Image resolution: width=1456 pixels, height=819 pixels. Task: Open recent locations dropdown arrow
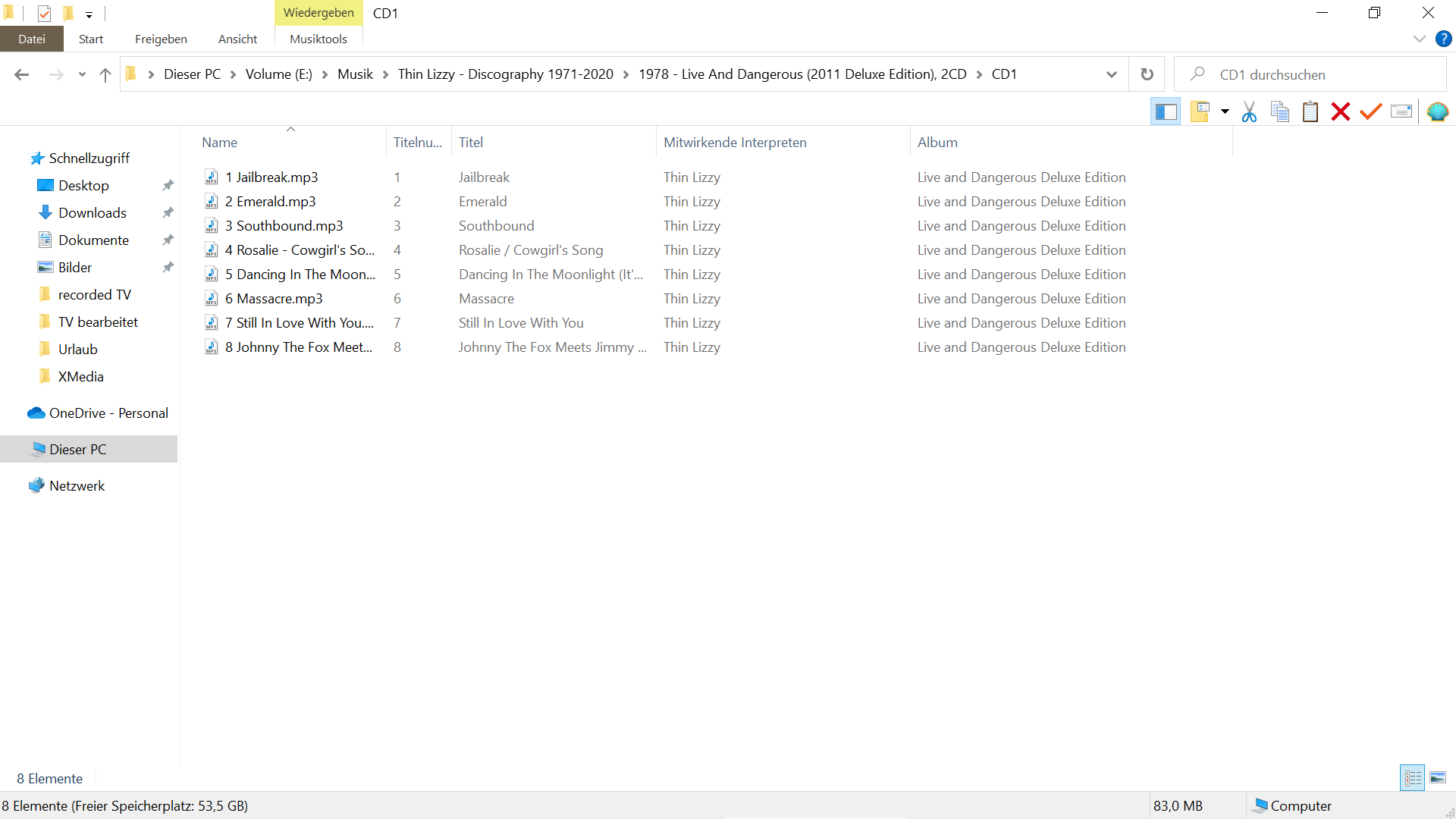[x=82, y=74]
